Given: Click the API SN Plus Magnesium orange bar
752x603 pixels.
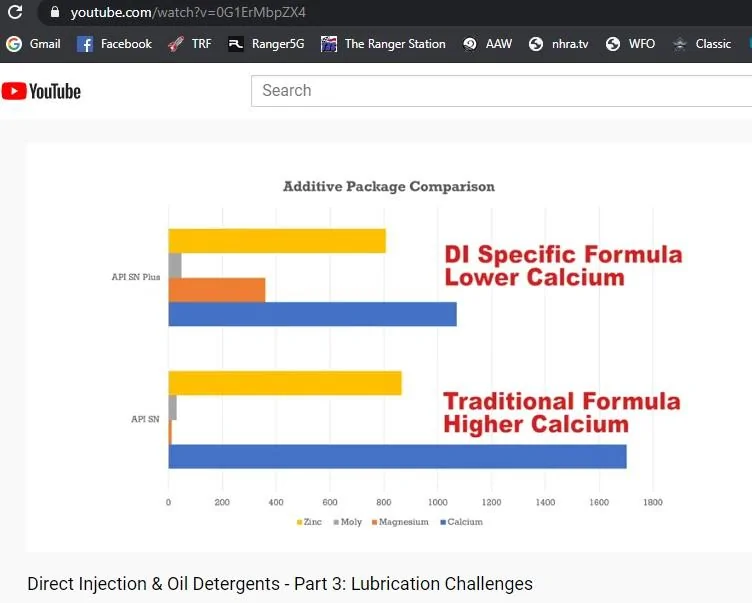Looking at the screenshot, I should point(217,290).
